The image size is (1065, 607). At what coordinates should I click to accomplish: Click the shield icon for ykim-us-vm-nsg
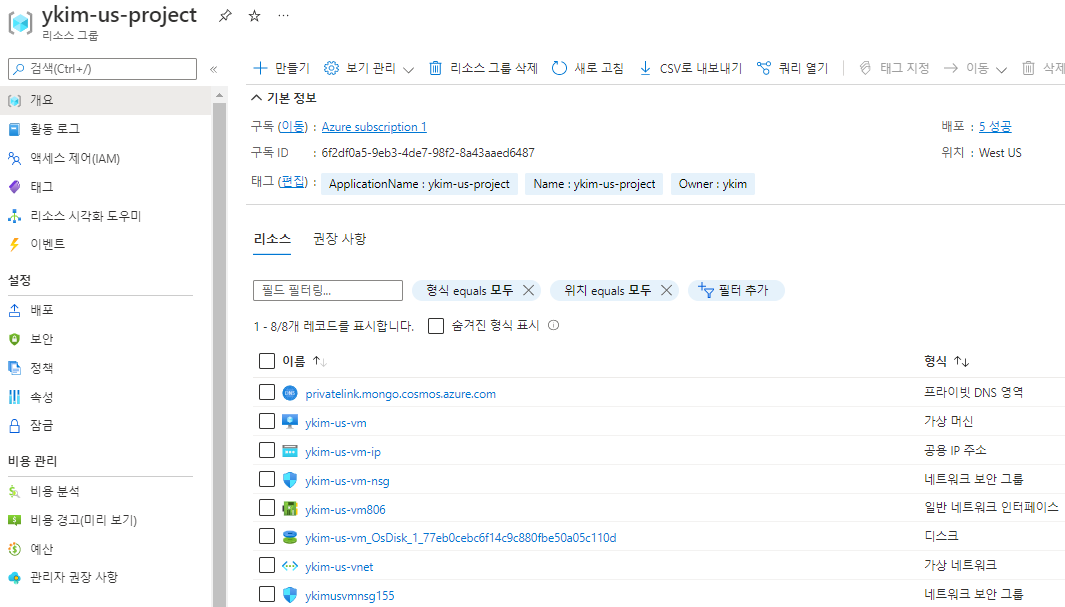(x=290, y=480)
